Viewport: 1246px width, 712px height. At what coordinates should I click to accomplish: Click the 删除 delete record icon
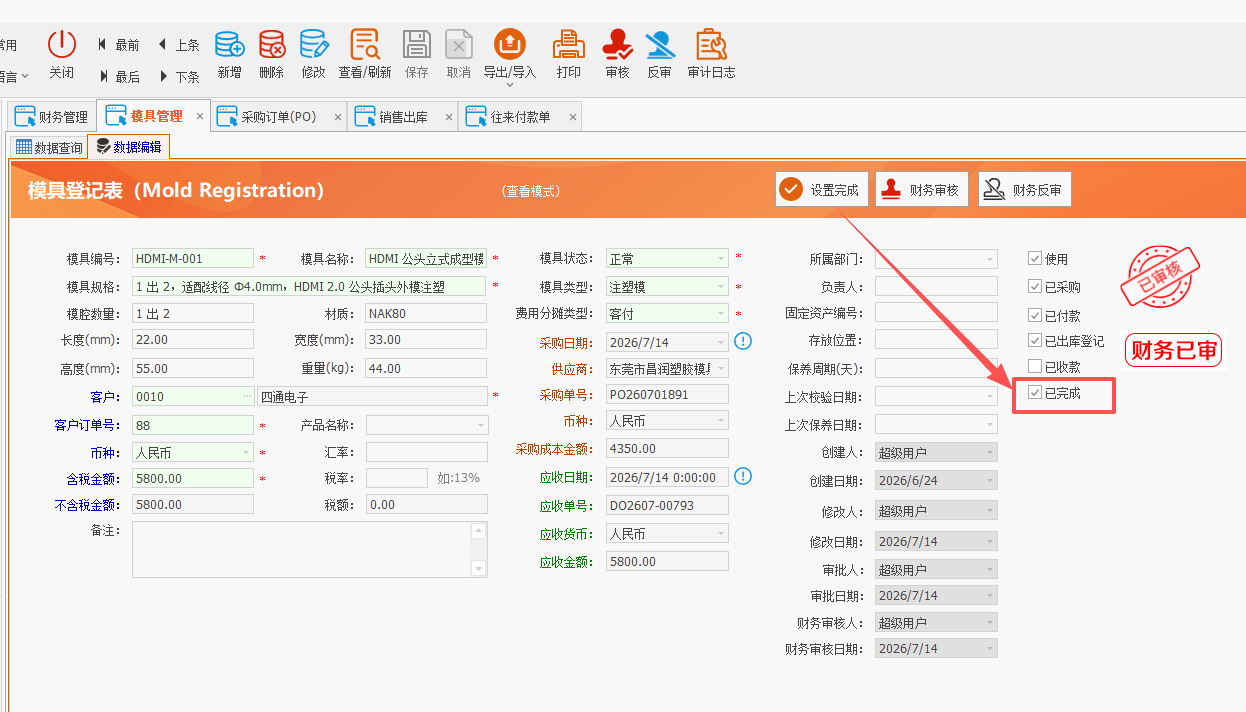tap(271, 44)
